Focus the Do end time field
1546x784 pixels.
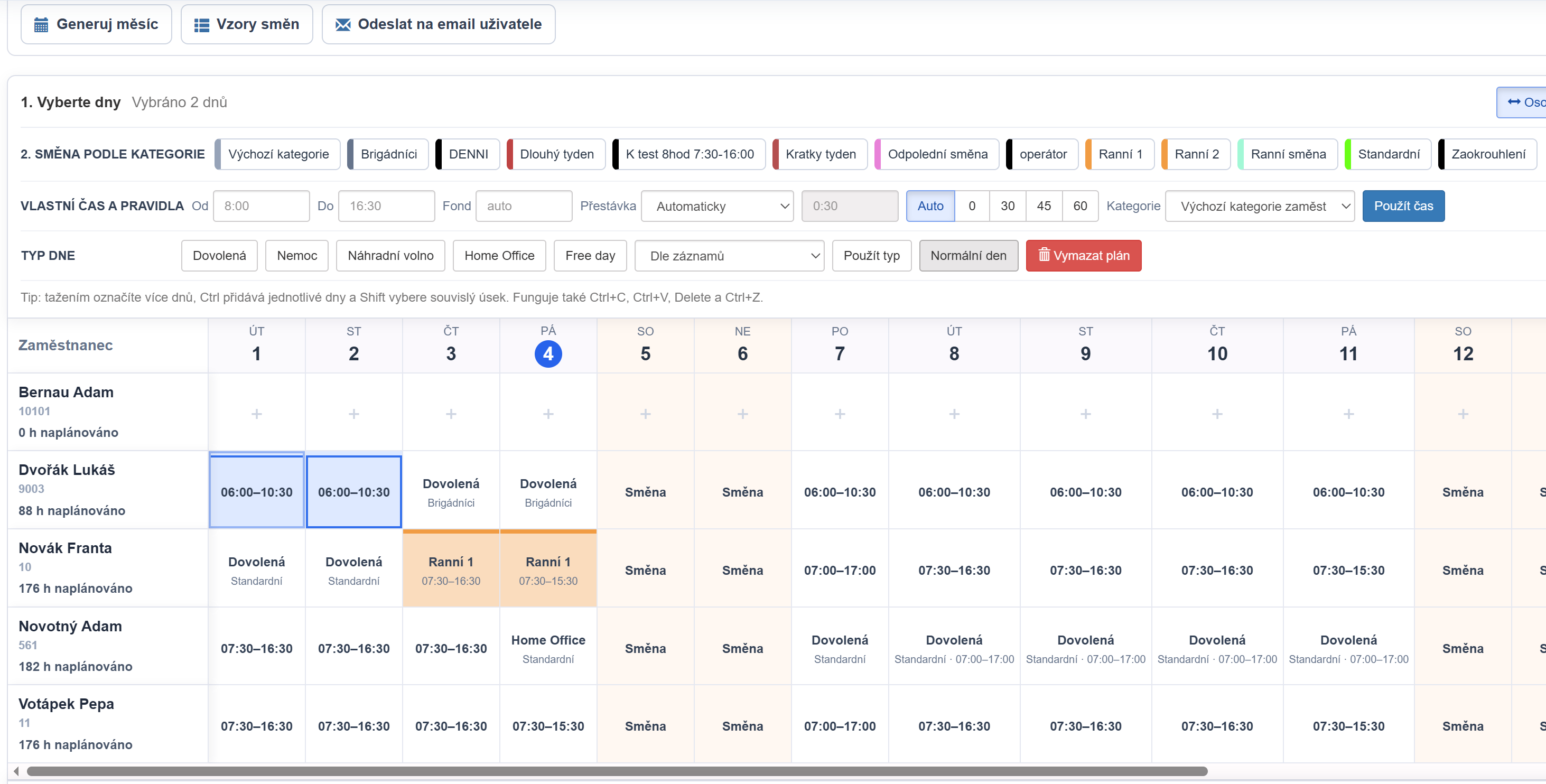pyautogui.click(x=387, y=206)
